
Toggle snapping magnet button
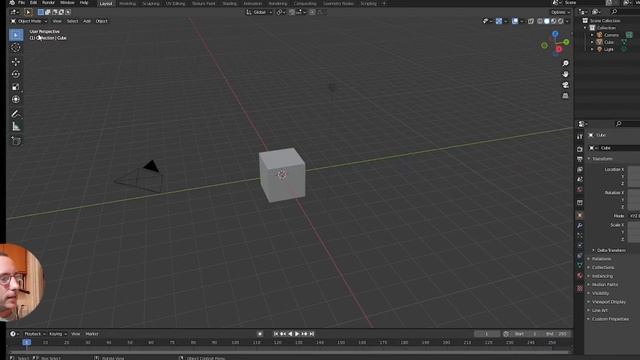[x=292, y=12]
